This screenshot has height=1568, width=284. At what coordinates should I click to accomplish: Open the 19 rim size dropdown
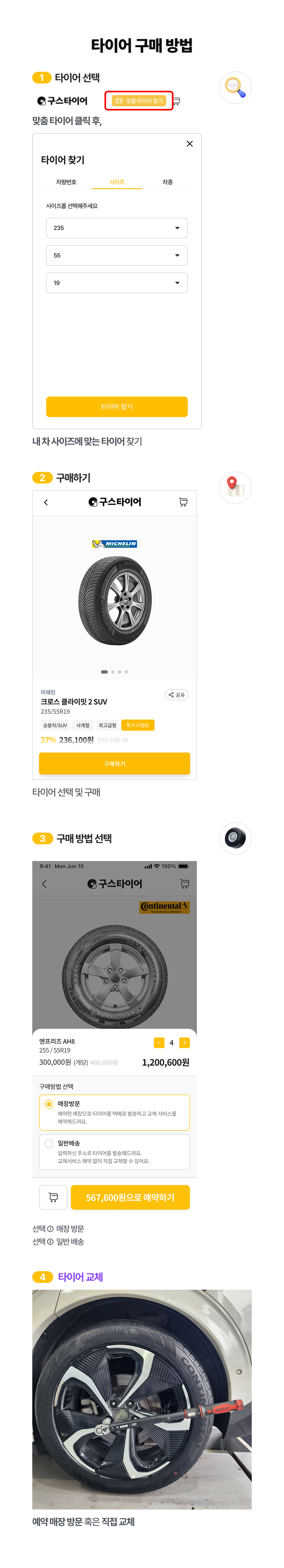click(x=117, y=282)
